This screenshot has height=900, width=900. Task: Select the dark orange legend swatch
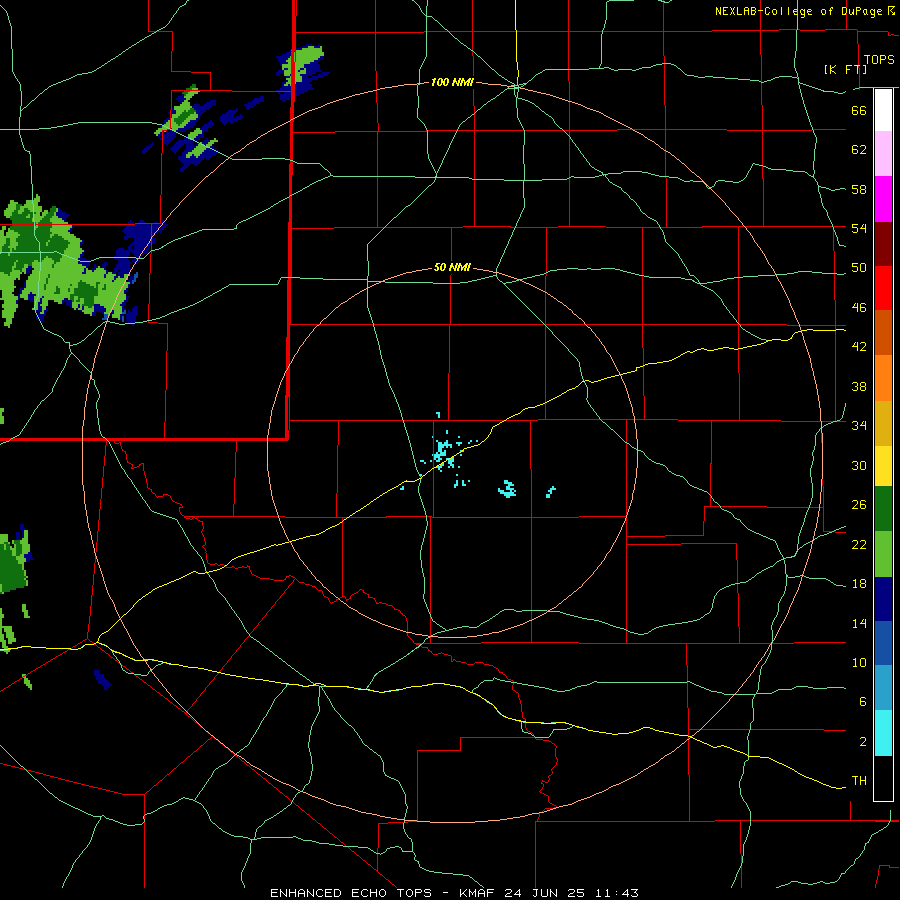pyautogui.click(x=883, y=333)
